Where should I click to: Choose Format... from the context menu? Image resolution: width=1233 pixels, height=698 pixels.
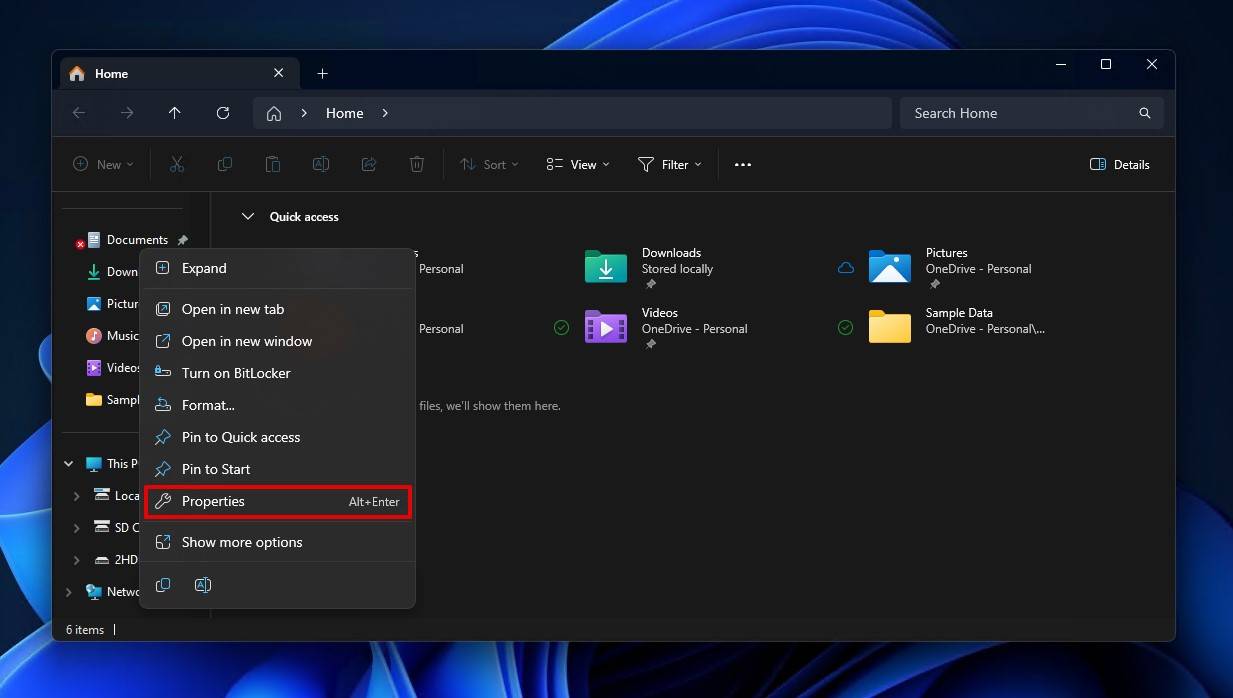click(208, 405)
